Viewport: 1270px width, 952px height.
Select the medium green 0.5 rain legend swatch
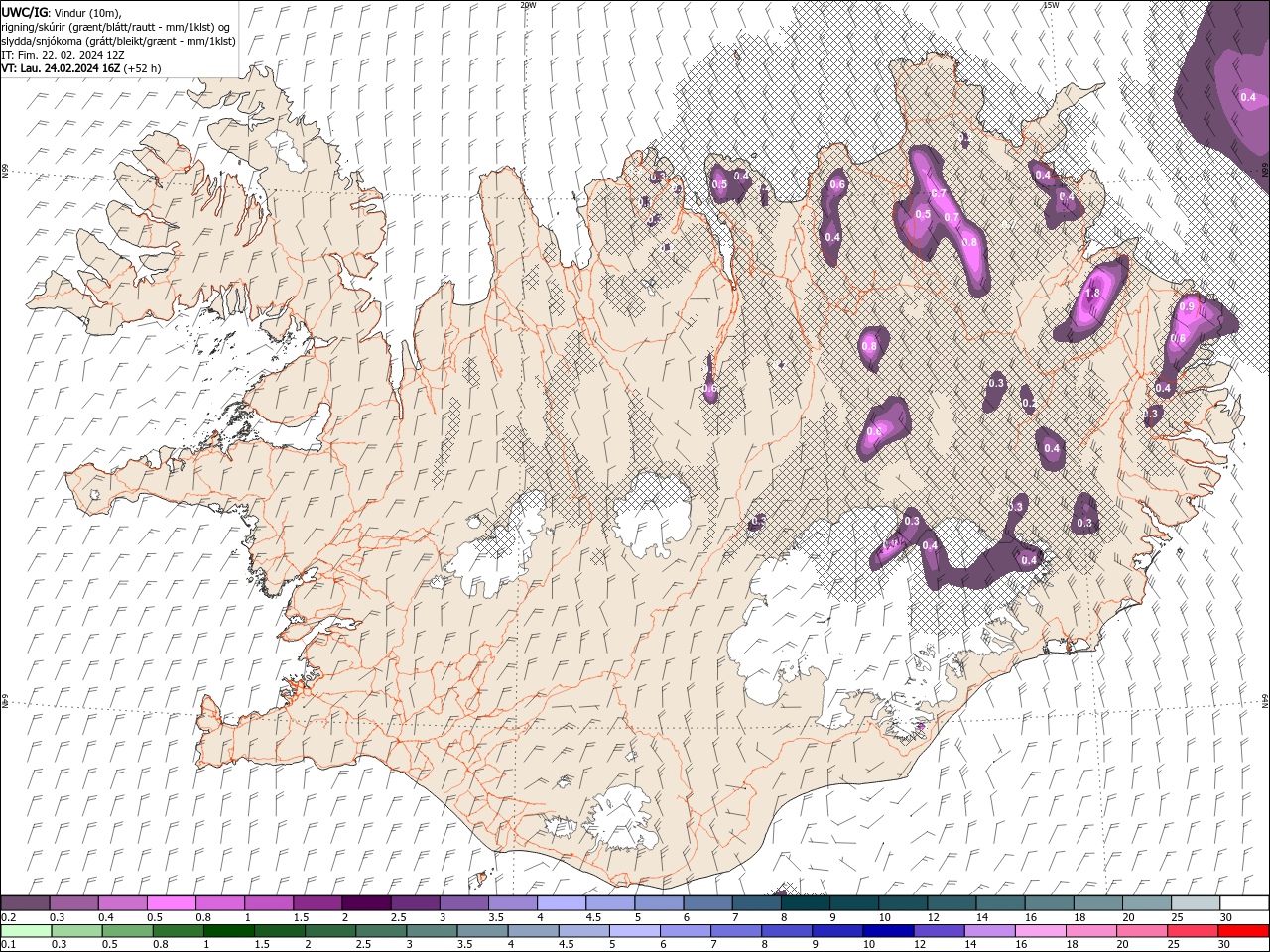[128, 931]
